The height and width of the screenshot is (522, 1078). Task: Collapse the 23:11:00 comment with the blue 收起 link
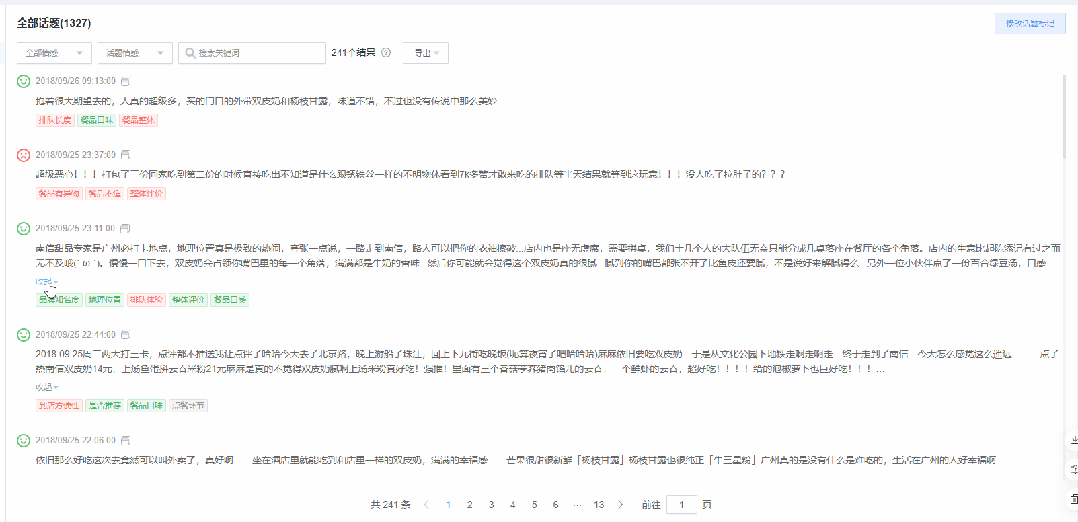coord(46,282)
